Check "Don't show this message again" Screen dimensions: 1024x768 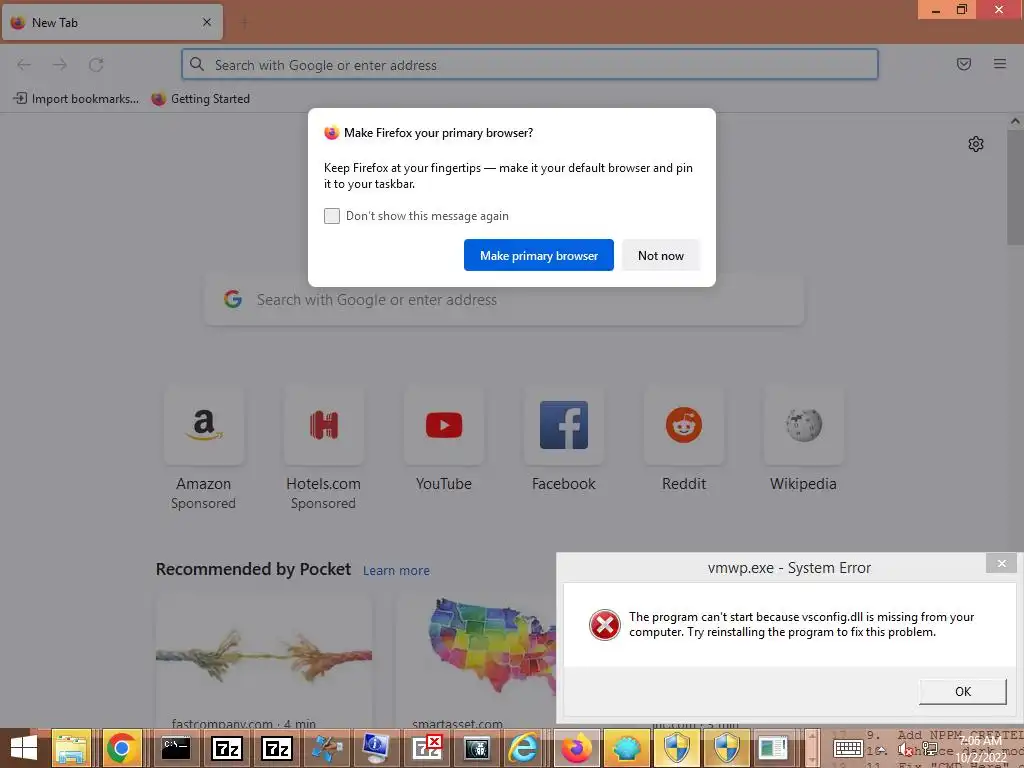(x=332, y=216)
